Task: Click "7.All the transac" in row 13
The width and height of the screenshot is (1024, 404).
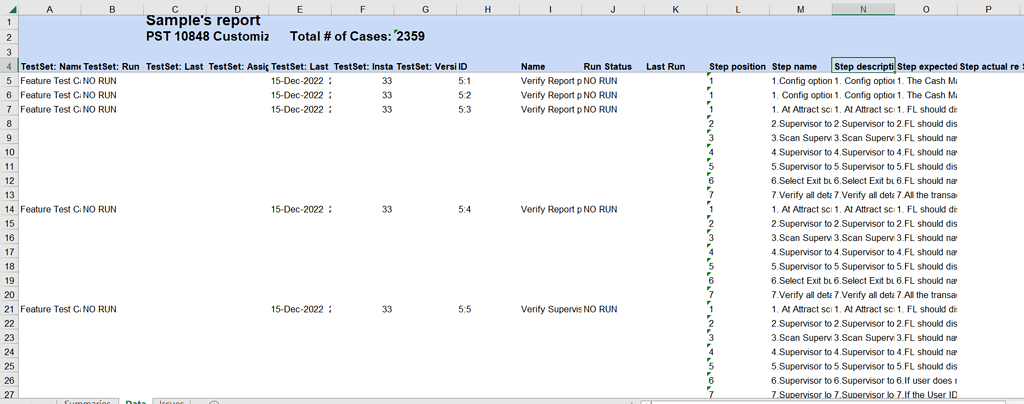Action: click(926, 194)
